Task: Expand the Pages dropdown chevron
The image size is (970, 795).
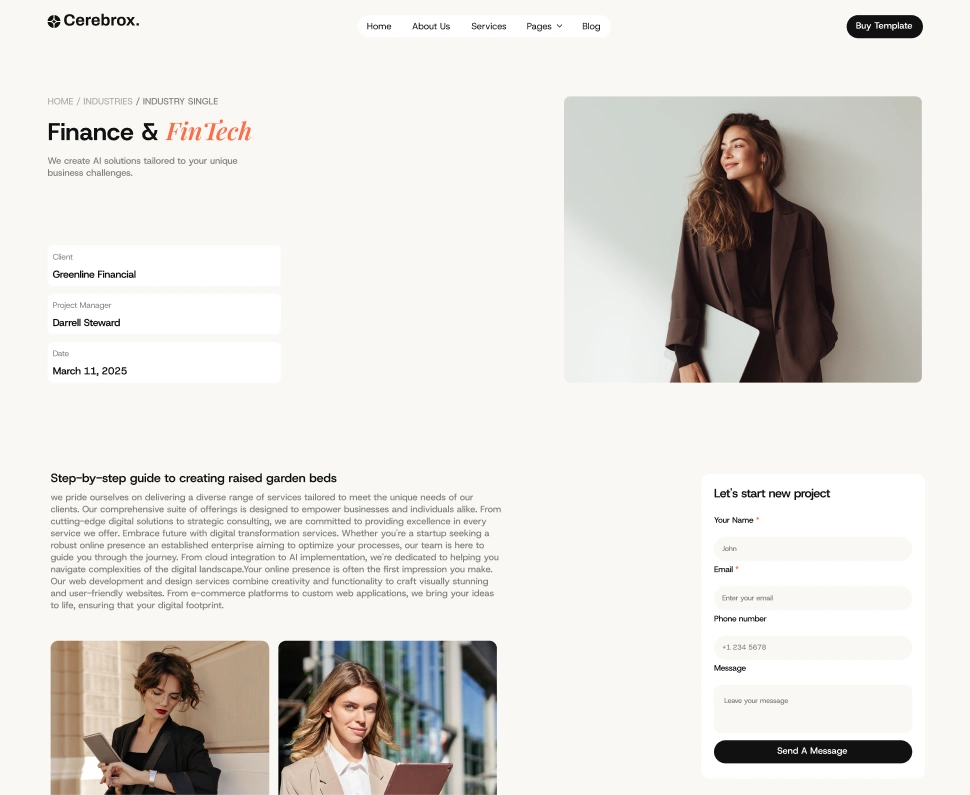Action: (x=559, y=26)
